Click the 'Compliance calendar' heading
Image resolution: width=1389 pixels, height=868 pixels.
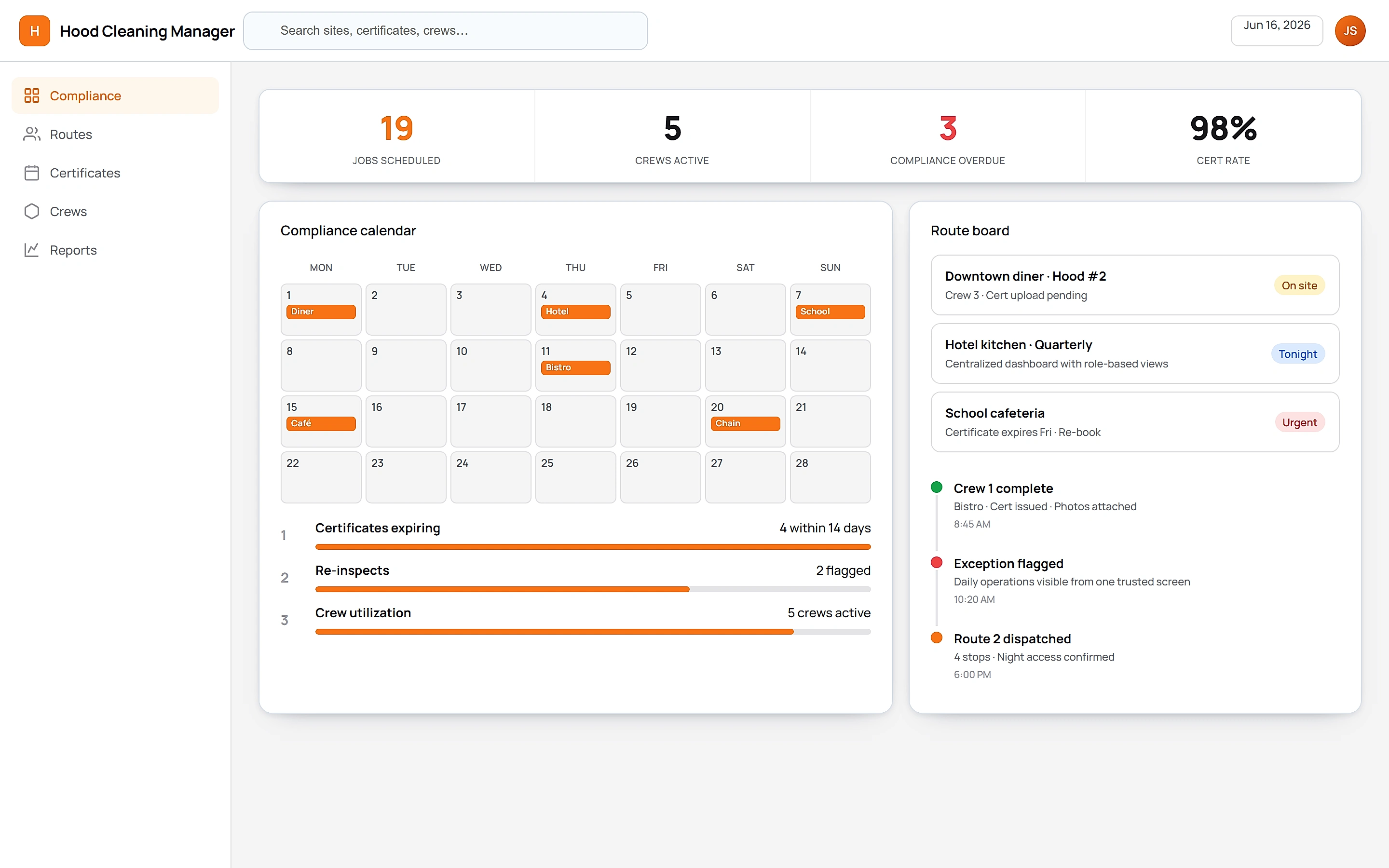click(348, 231)
